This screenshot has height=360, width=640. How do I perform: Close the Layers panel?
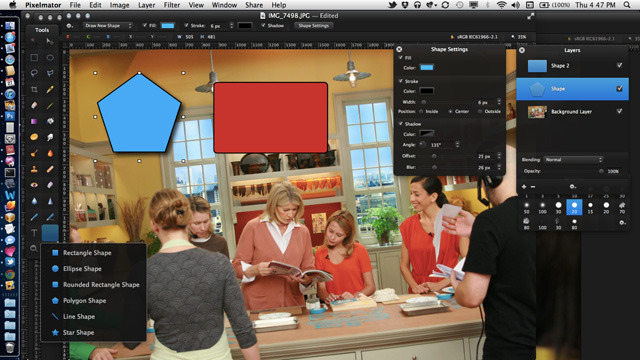pyautogui.click(x=522, y=50)
